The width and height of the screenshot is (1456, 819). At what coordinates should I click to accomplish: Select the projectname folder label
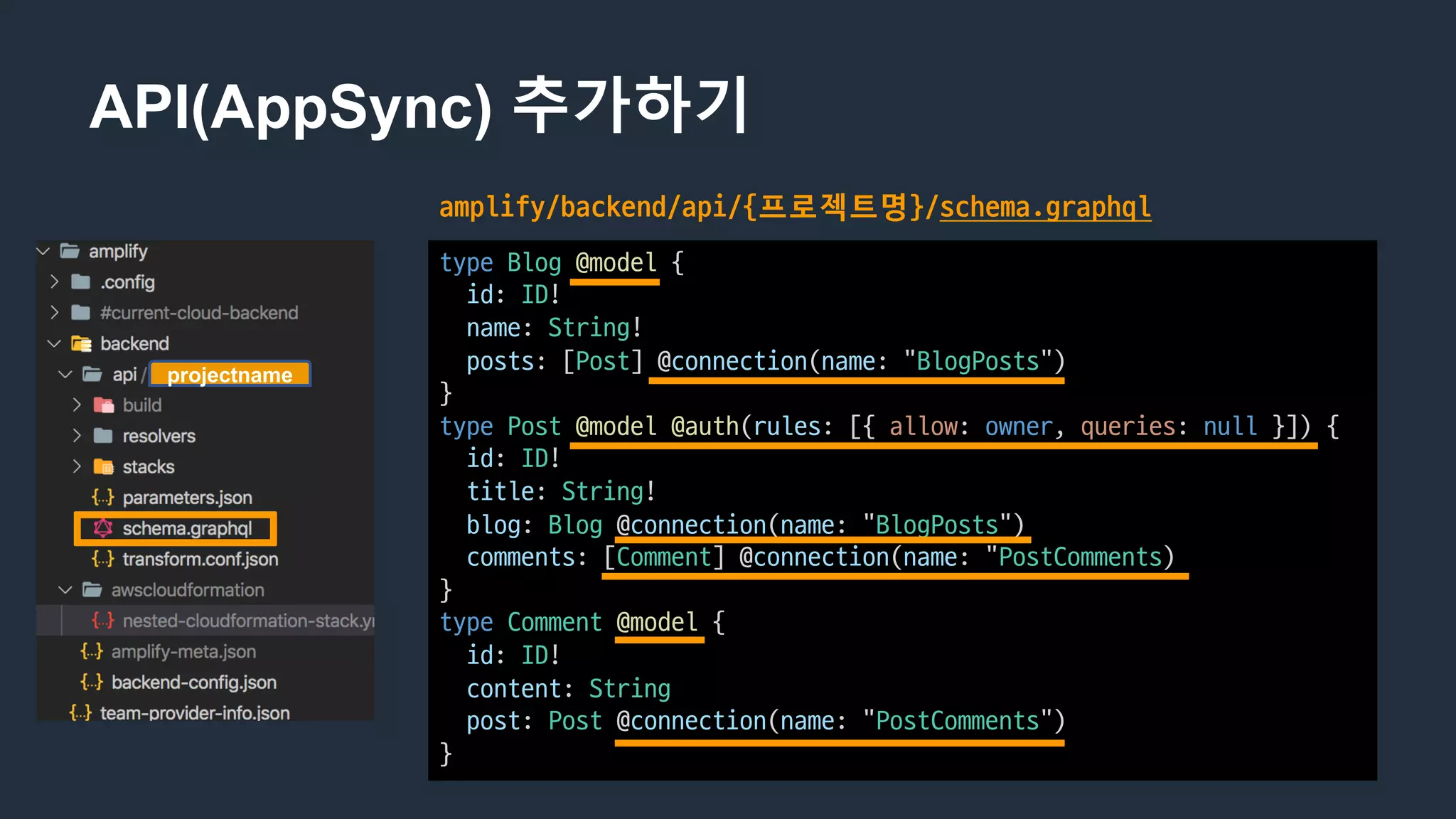pos(230,375)
